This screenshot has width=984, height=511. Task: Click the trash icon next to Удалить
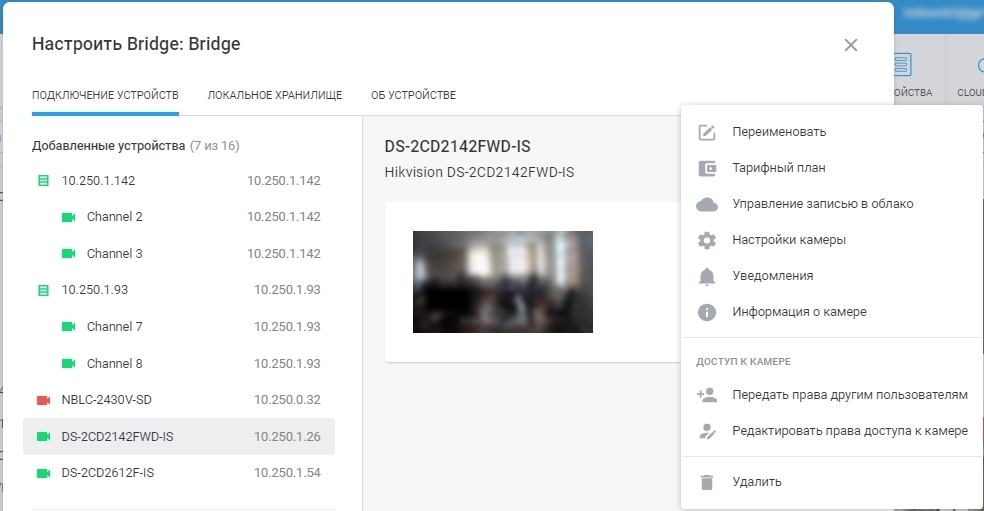(707, 482)
